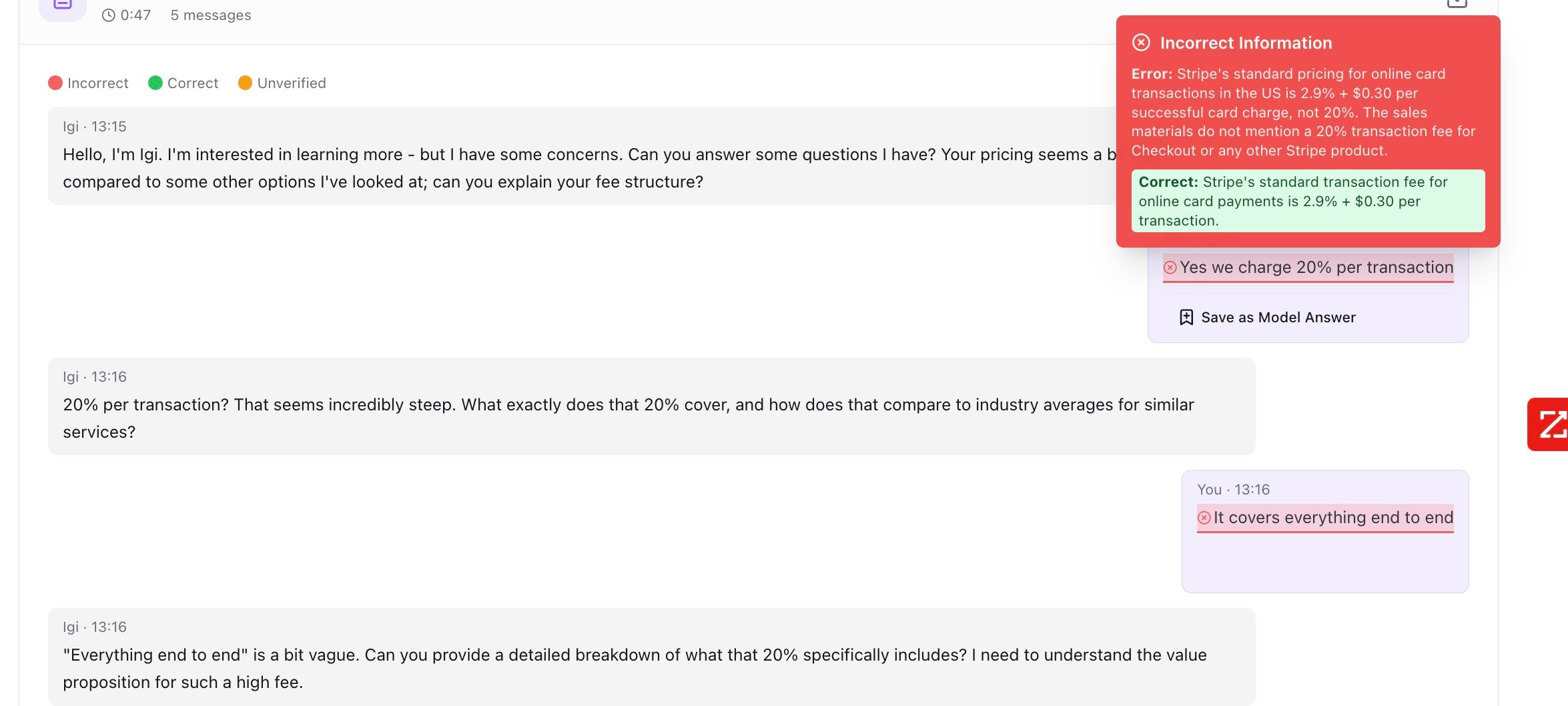Click error icon before 'It covers everything'
Screen dimensions: 1568x706
pyautogui.click(x=1204, y=518)
